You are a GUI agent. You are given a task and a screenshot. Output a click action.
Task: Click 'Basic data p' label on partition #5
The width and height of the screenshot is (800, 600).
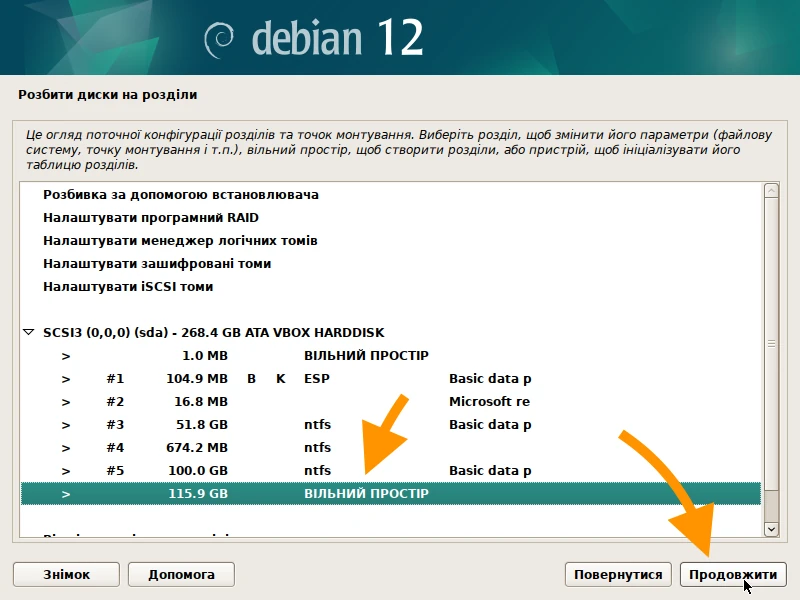pos(490,470)
